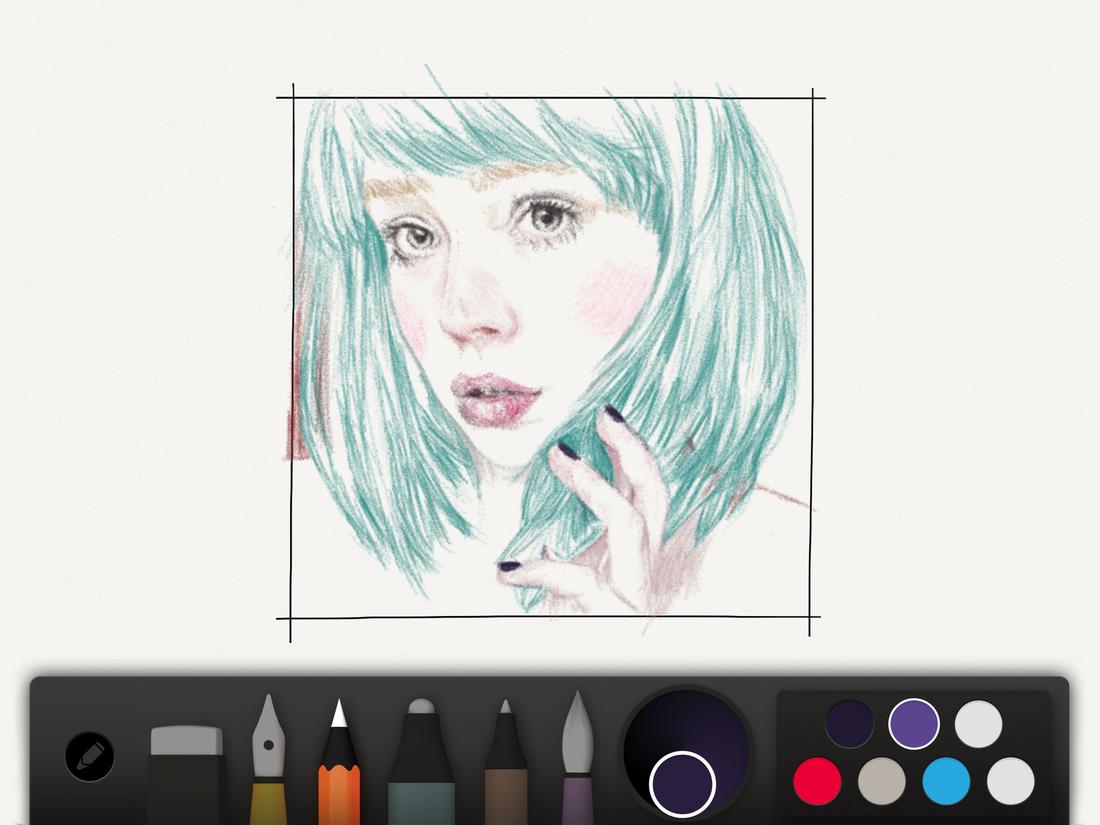Tap the circled pencil icon to collapse the tray

tap(88, 758)
